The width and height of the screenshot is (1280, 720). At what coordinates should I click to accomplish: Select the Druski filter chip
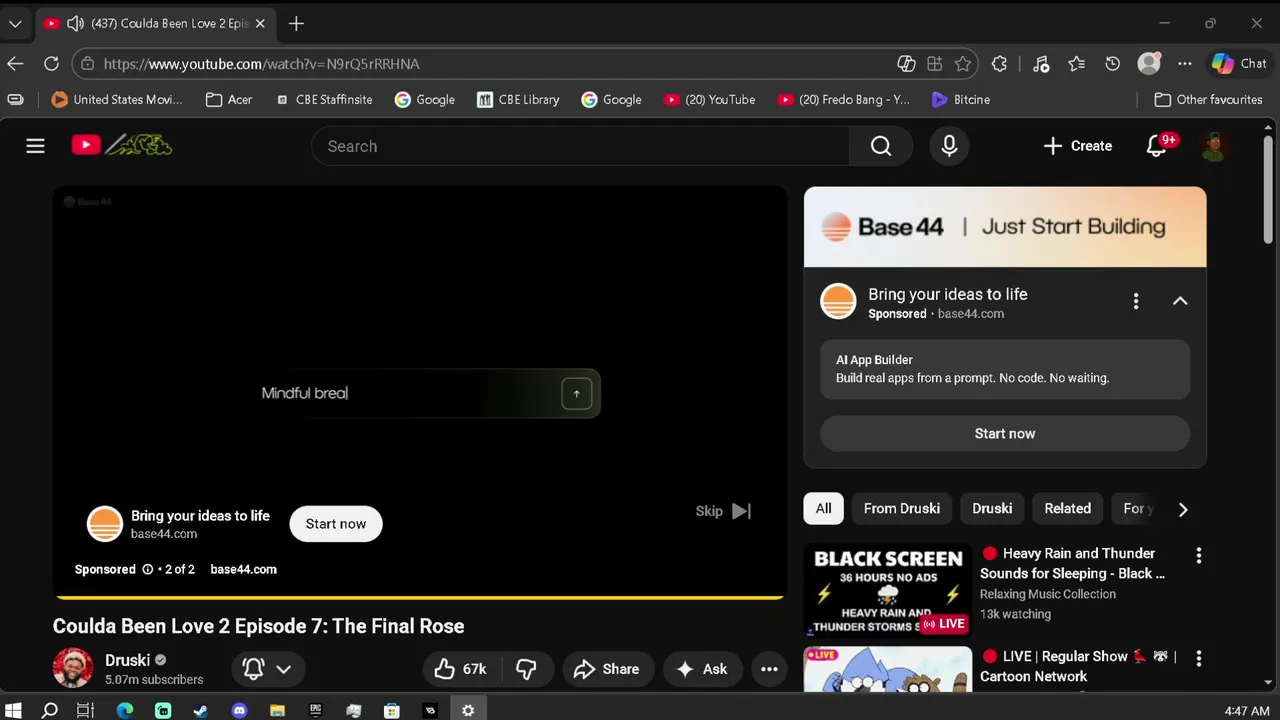(x=992, y=508)
